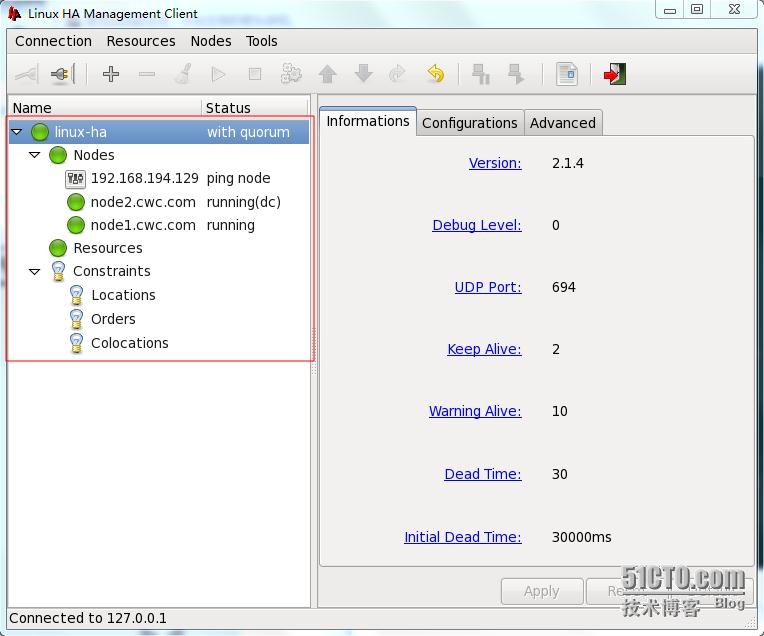The height and width of the screenshot is (636, 764).
Task: Click the Version link
Action: click(495, 163)
